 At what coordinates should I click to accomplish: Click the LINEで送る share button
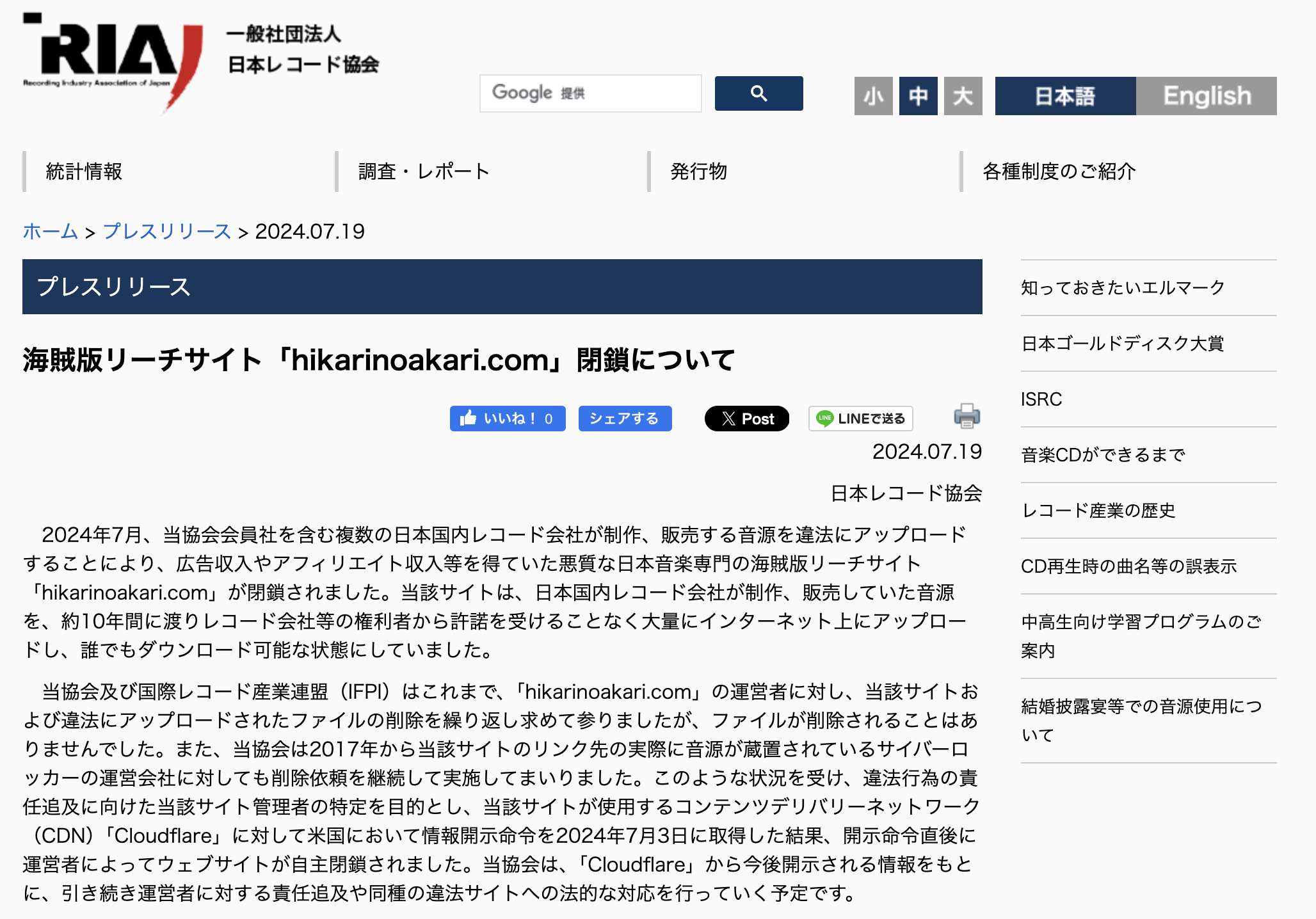[x=860, y=419]
